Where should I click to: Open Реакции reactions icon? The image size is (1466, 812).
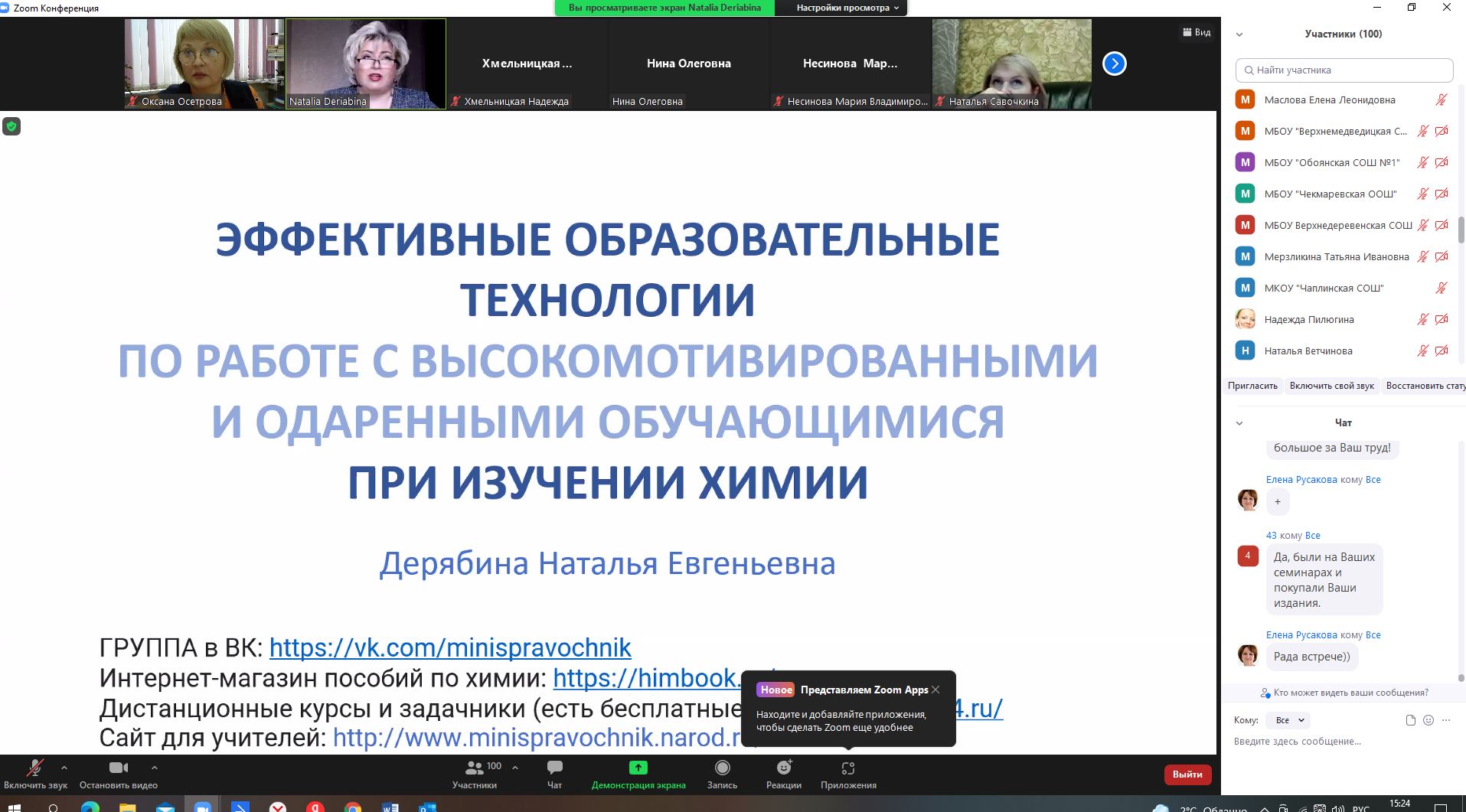click(784, 768)
